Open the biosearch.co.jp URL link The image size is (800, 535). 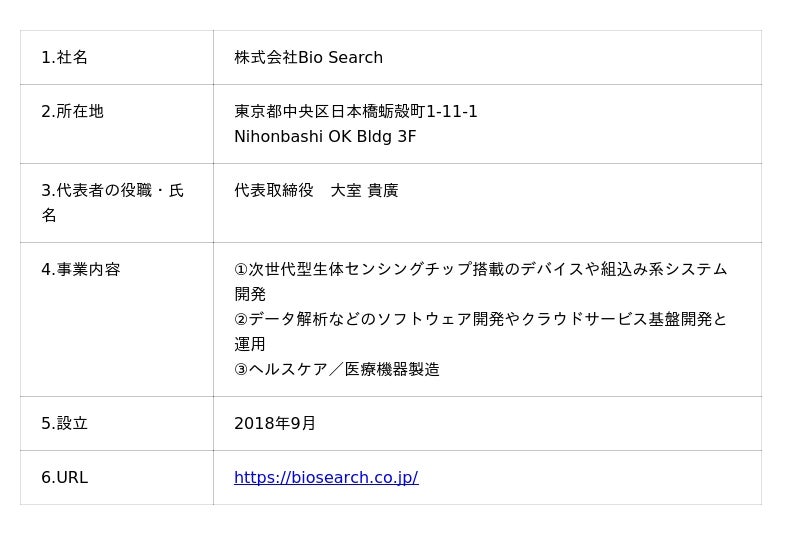(326, 477)
